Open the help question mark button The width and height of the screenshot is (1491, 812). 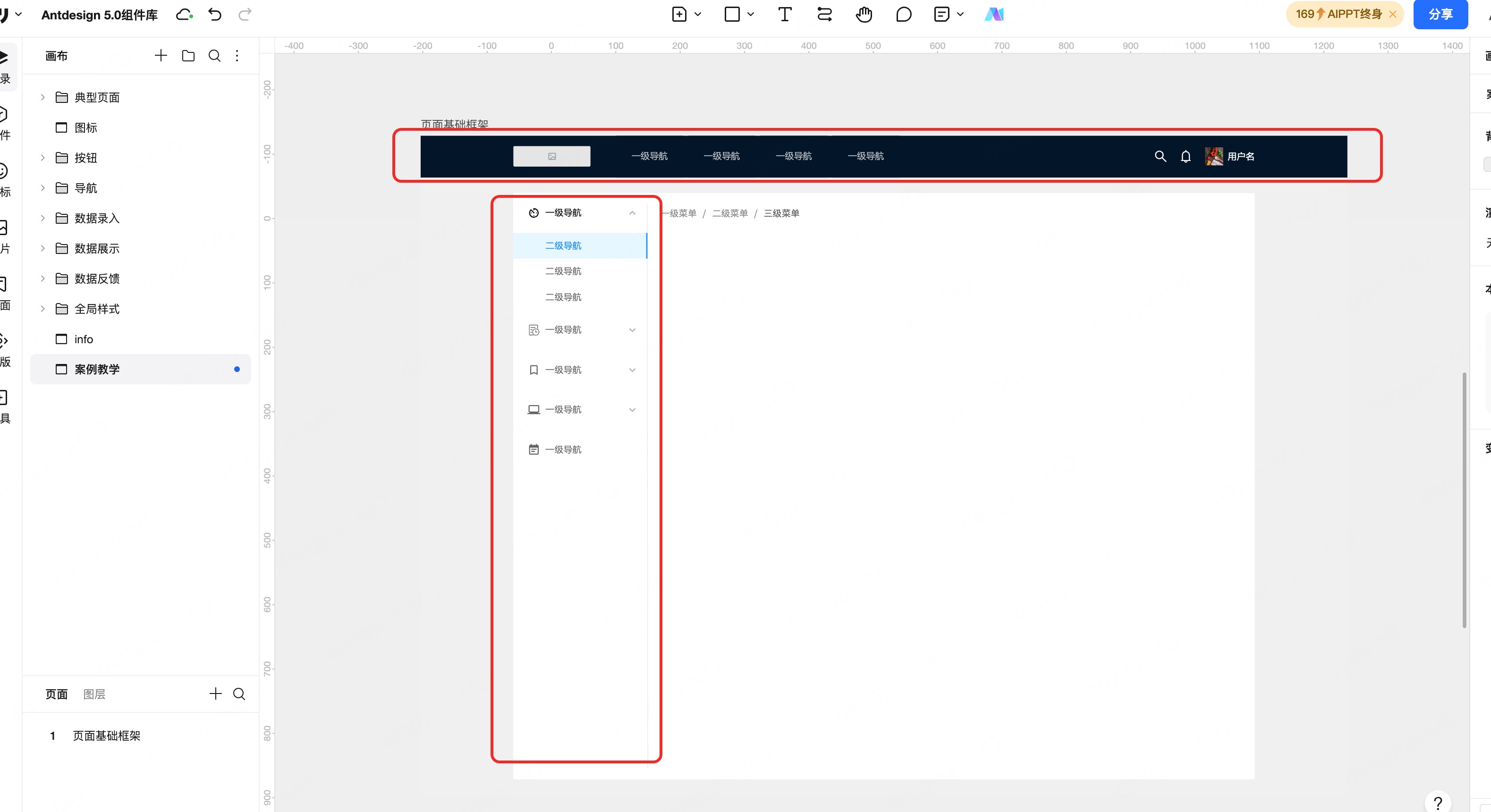1438,804
